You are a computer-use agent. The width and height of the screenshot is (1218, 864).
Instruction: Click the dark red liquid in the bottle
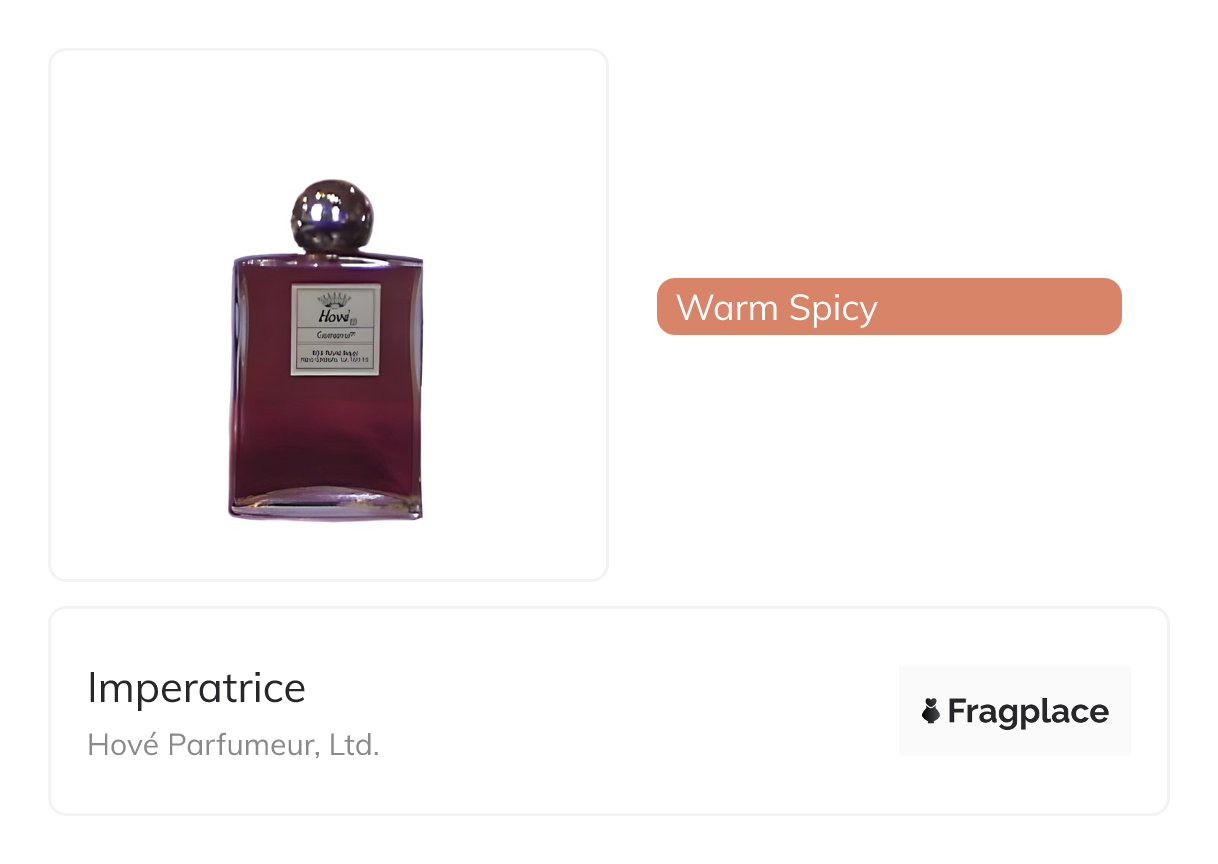coord(326,430)
